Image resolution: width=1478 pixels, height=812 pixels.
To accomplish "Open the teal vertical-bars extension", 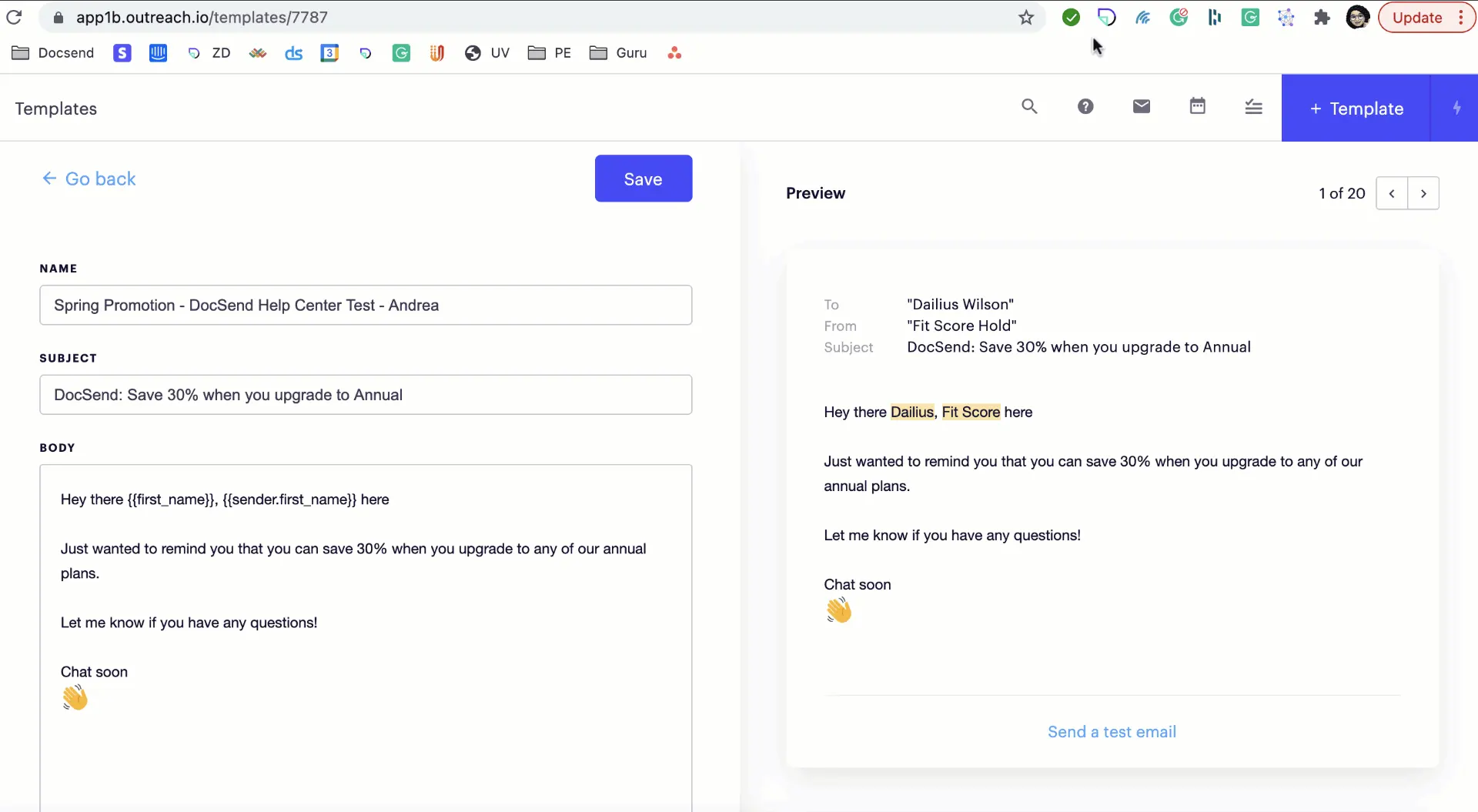I will (1215, 17).
